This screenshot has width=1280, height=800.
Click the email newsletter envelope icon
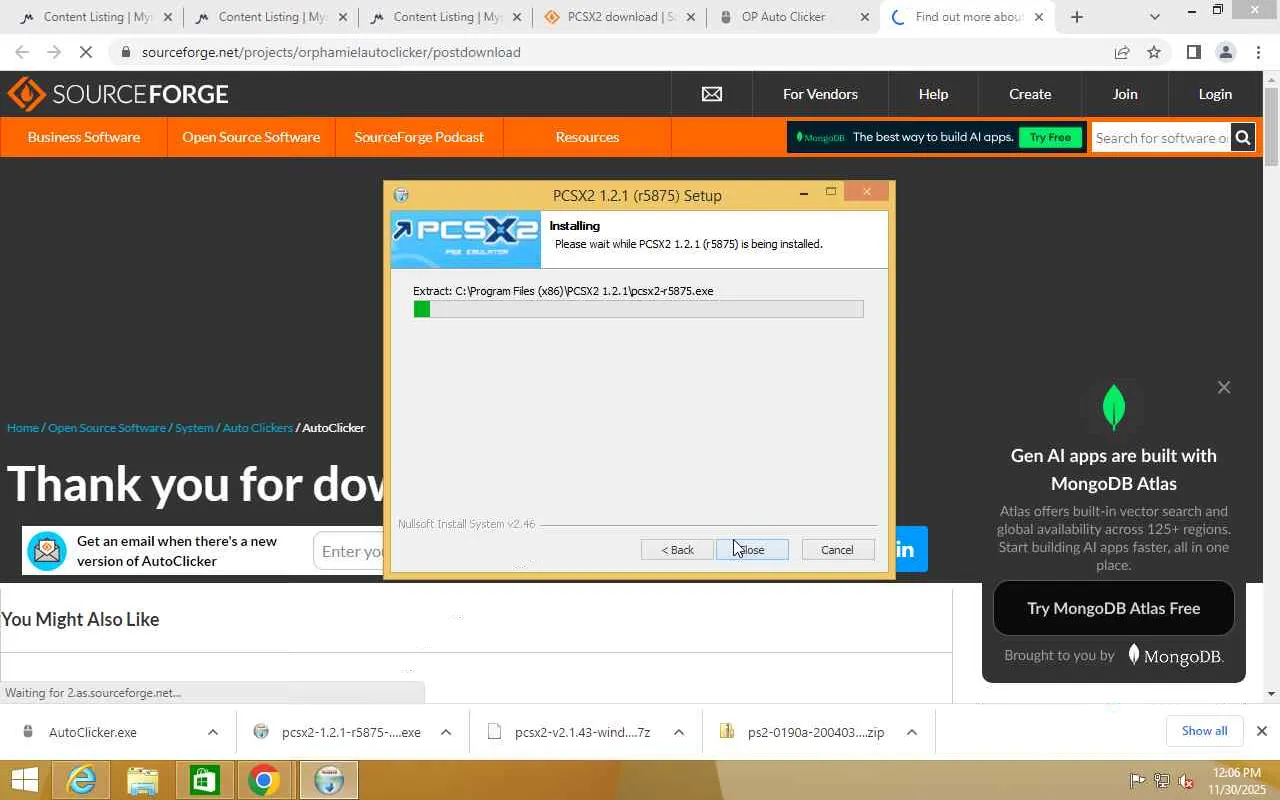tap(47, 551)
